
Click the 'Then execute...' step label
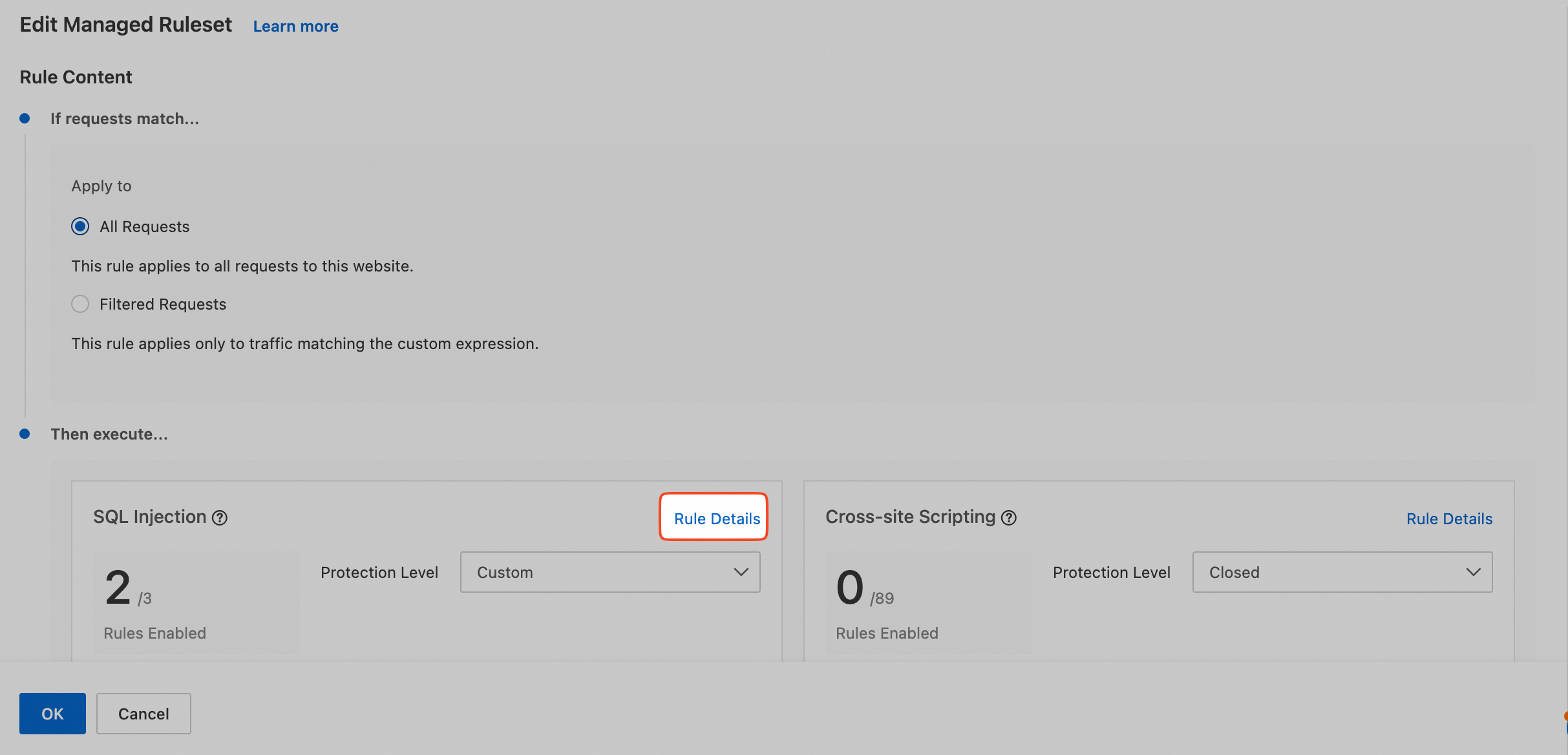(109, 434)
